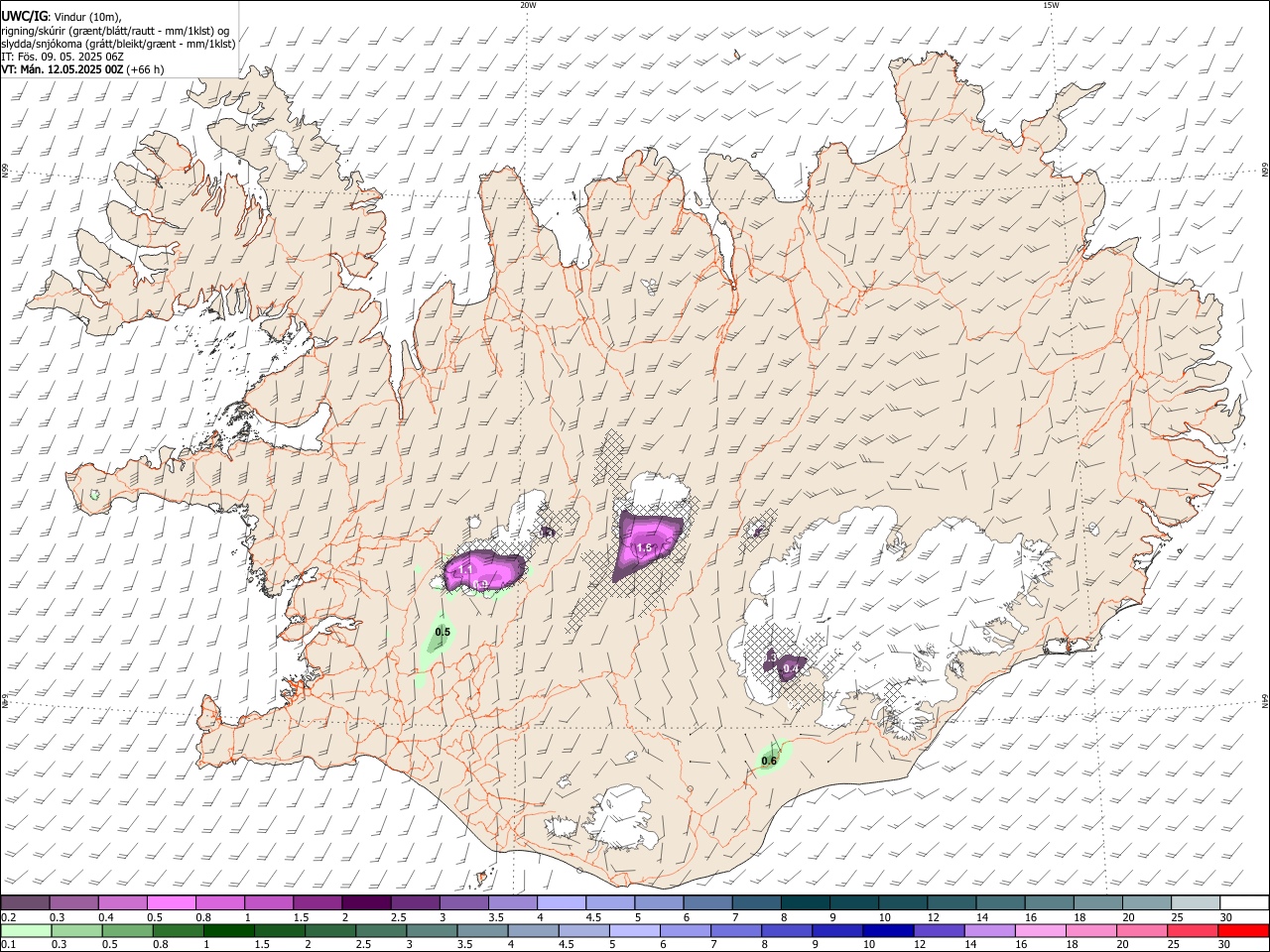Pick rain legend swatch between 3 and 3.5

(431, 930)
